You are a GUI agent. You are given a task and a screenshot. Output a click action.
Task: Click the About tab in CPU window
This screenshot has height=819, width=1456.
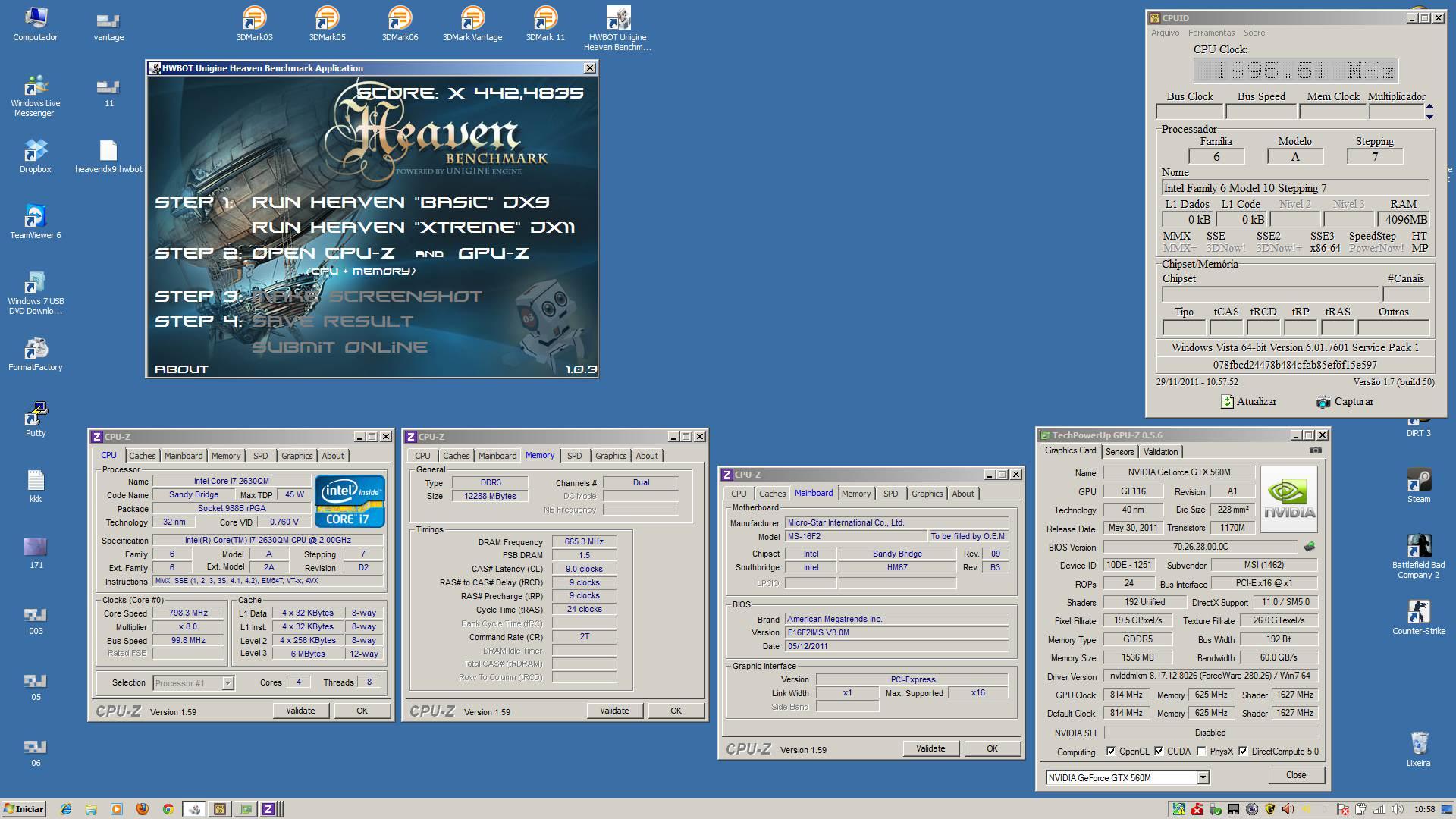coord(333,456)
